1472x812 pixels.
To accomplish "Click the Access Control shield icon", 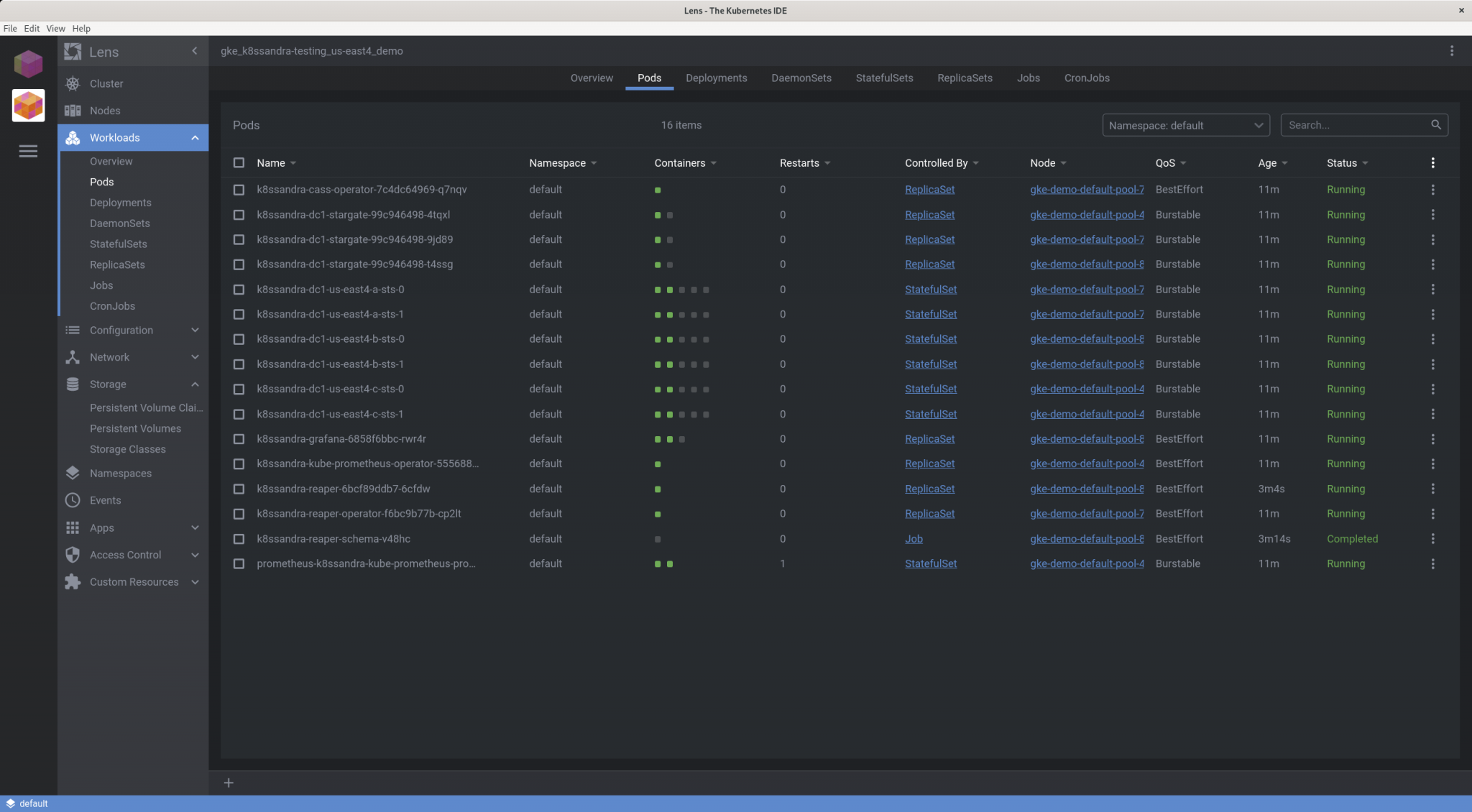I will coord(73,555).
